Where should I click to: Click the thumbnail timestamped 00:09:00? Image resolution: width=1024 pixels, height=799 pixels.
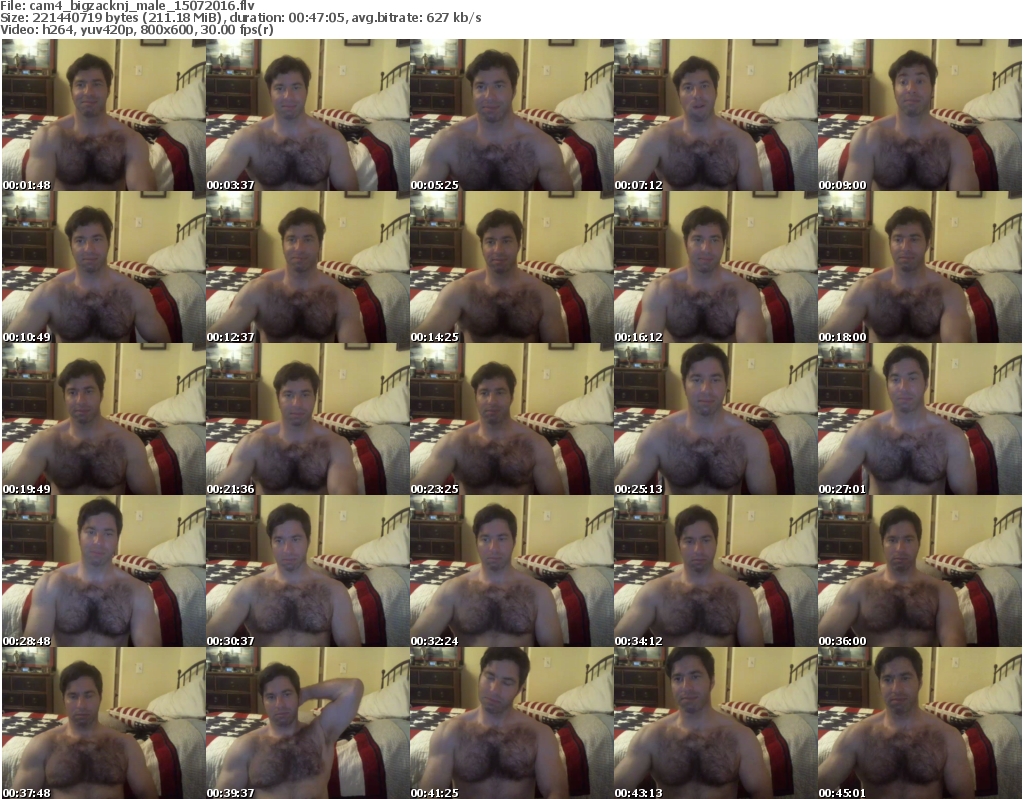[920, 115]
